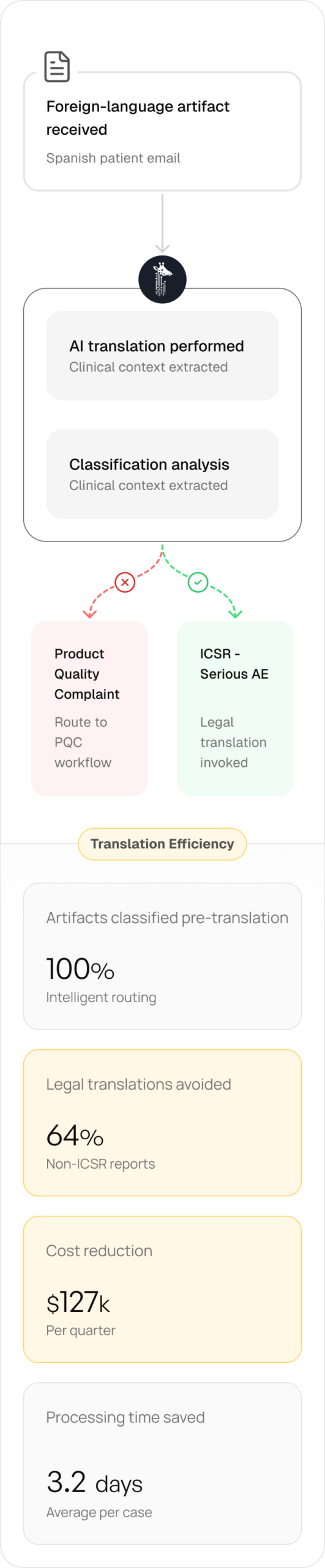The height and width of the screenshot is (1568, 325).
Task: Open the Classification analysis step
Action: (x=162, y=474)
